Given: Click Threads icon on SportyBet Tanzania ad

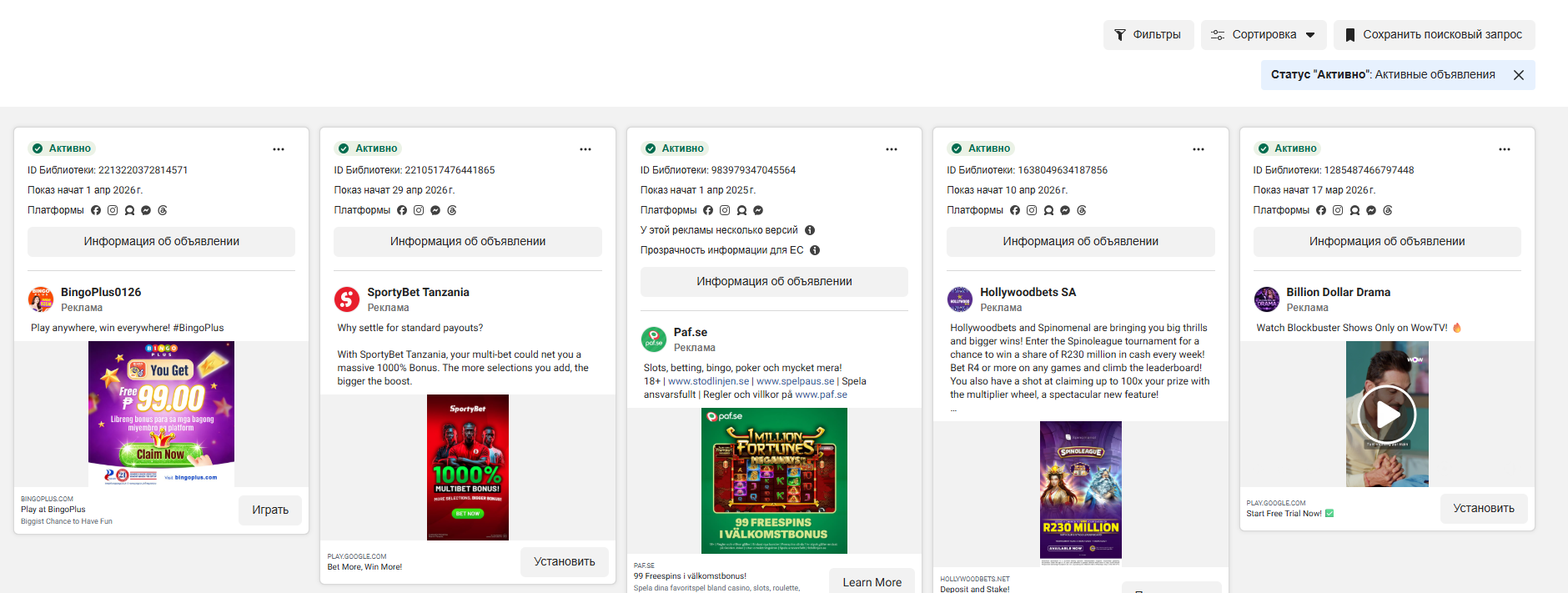Looking at the screenshot, I should [x=452, y=210].
